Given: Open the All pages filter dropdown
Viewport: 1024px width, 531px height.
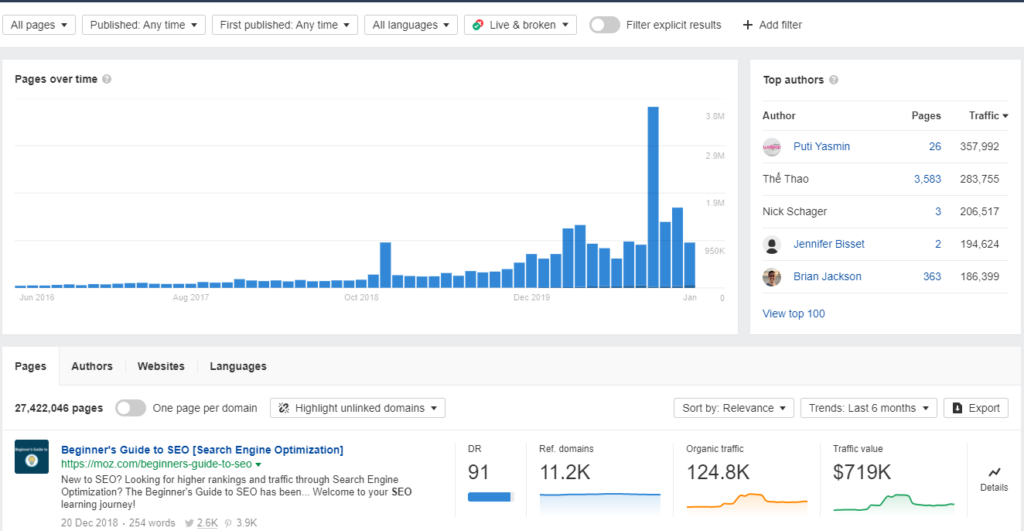Looking at the screenshot, I should 39,25.
